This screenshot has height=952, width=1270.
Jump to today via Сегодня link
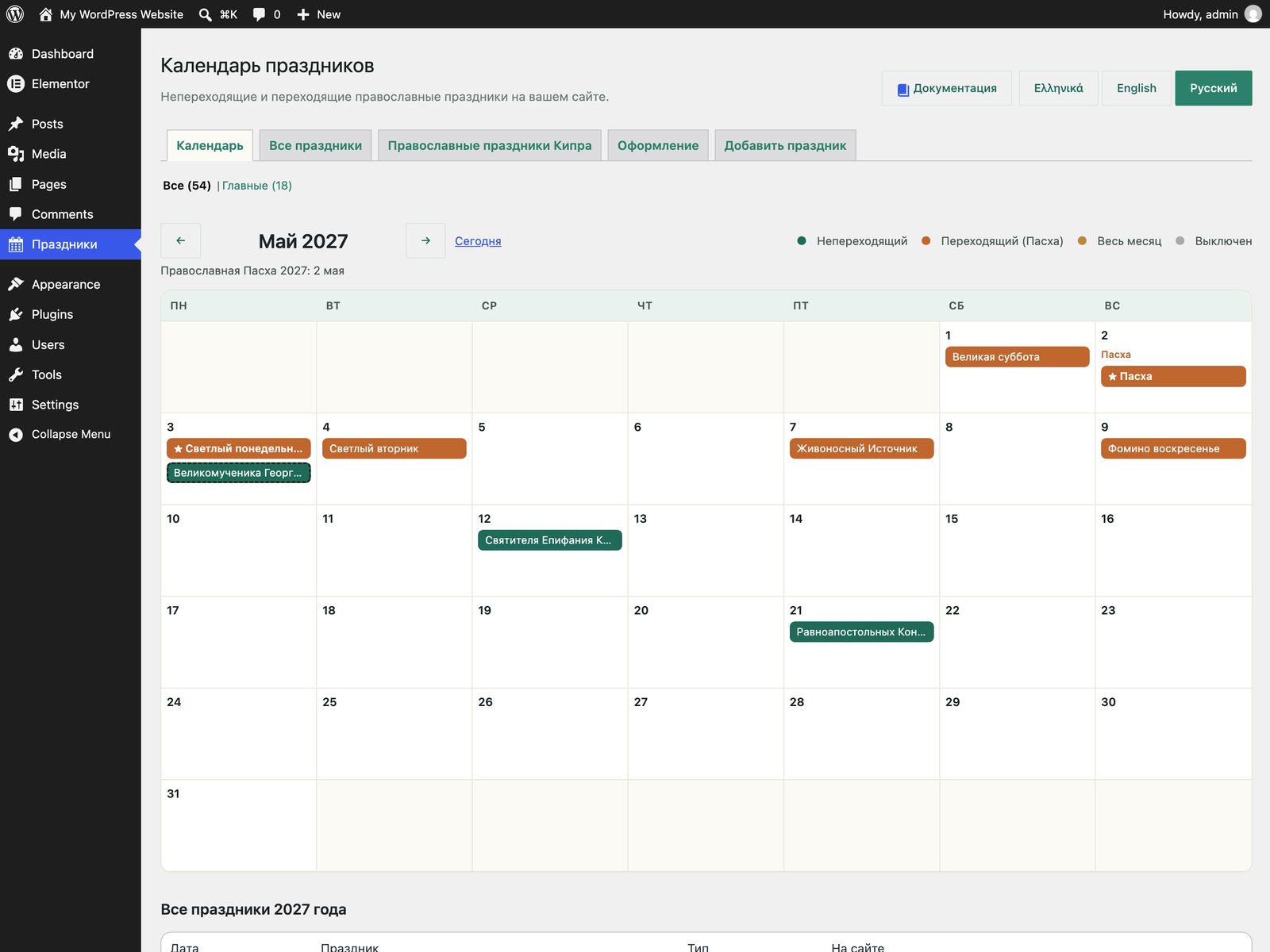point(478,241)
